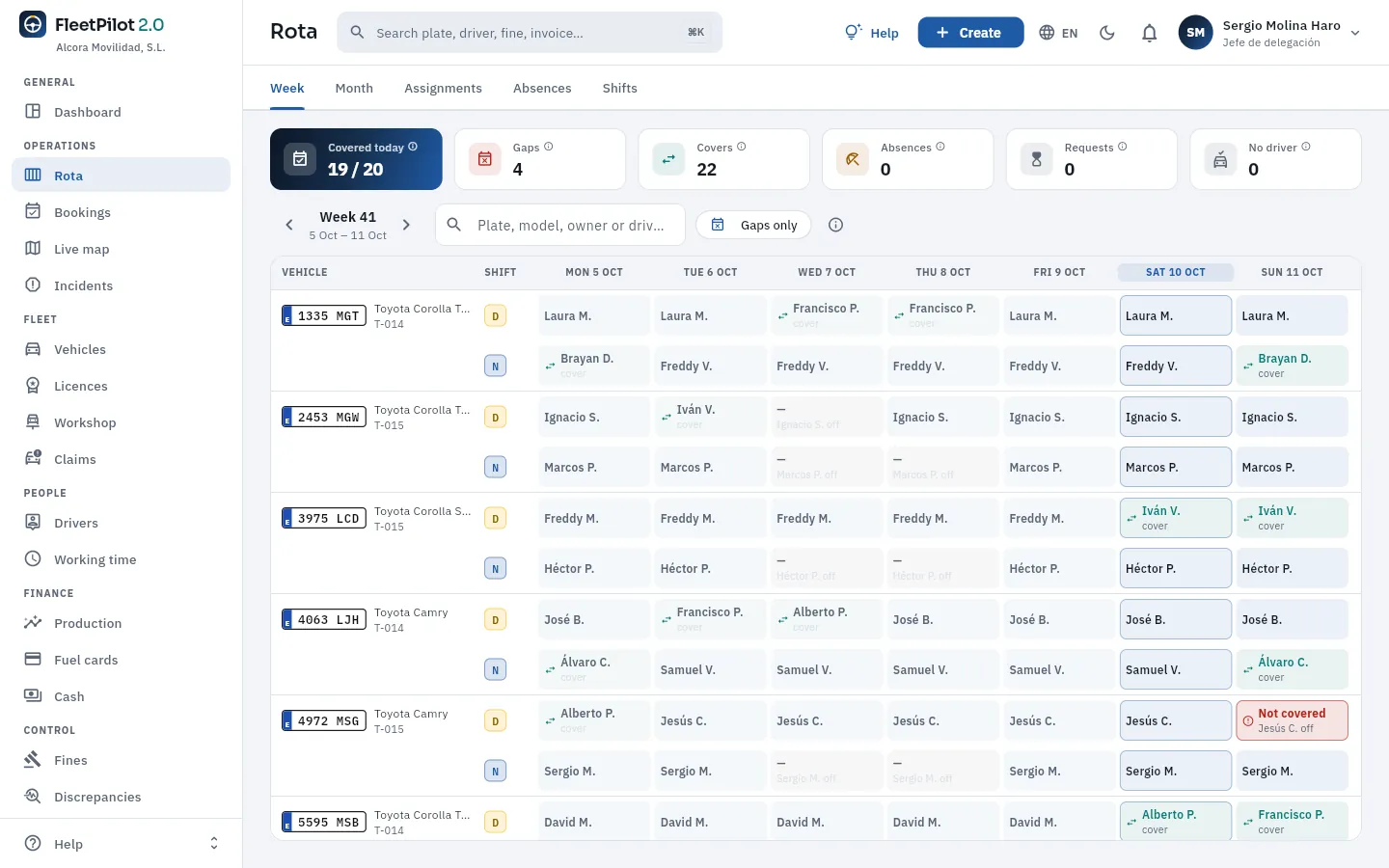This screenshot has width=1389, height=868.
Task: Open Live map in sidebar
Action: click(121, 249)
